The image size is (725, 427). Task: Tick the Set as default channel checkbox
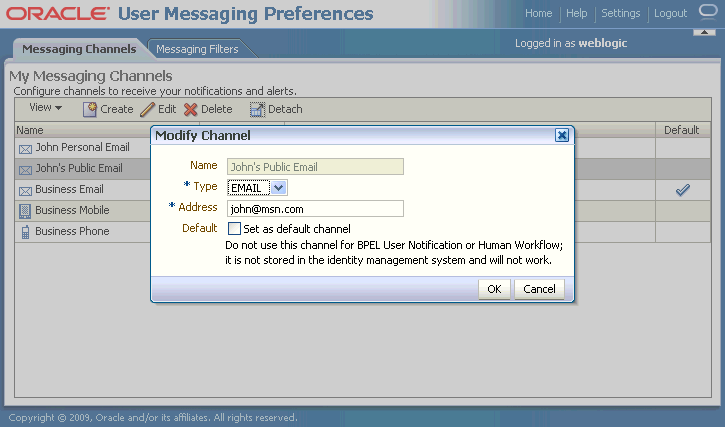coord(234,229)
